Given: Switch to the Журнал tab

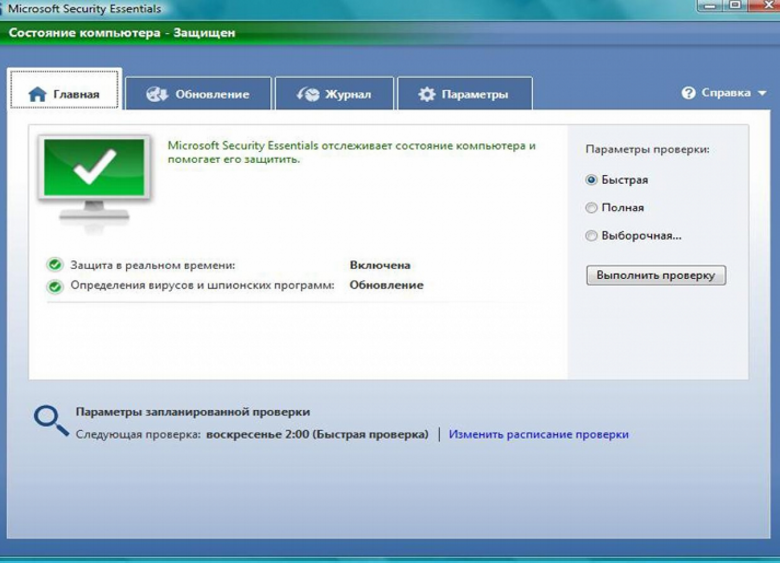Looking at the screenshot, I should click(334, 94).
